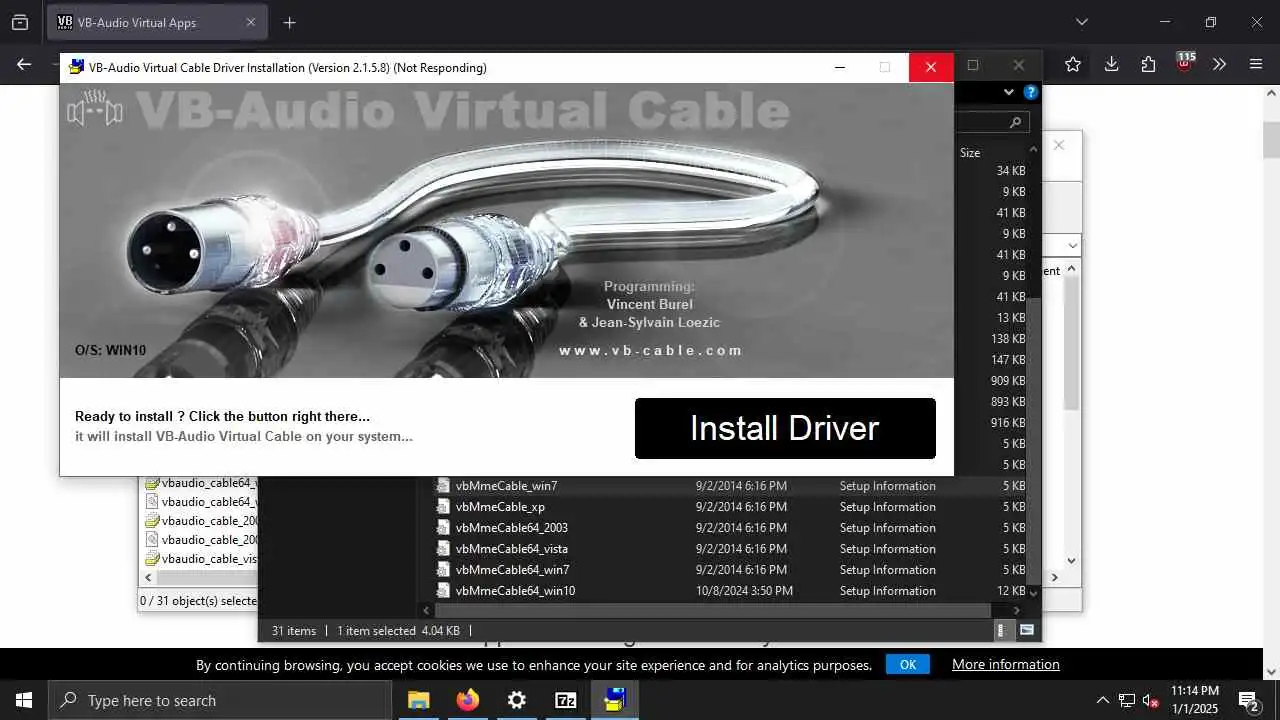Open notification center icon
The height and width of the screenshot is (720, 1280).
(1249, 701)
